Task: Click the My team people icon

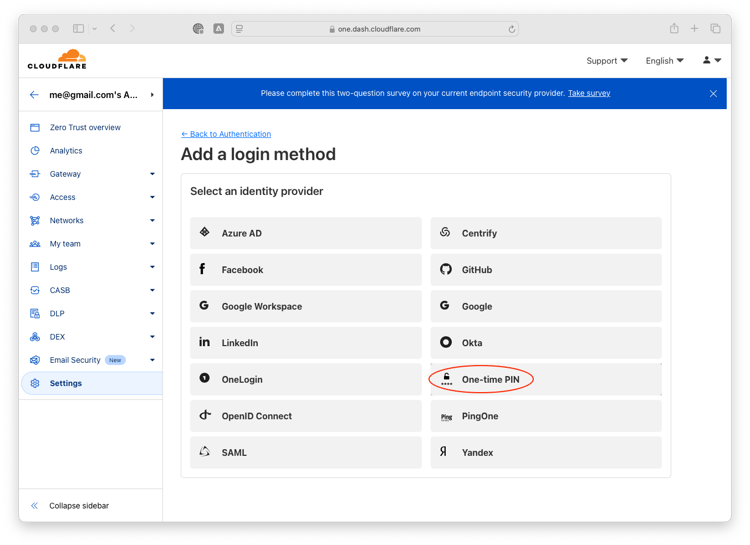Action: point(35,244)
